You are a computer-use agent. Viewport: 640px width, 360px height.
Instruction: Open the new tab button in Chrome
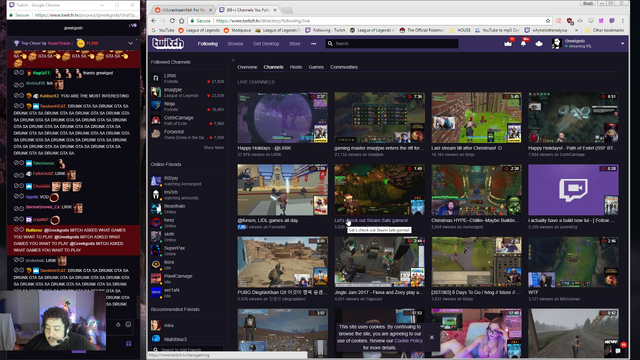[288, 10]
